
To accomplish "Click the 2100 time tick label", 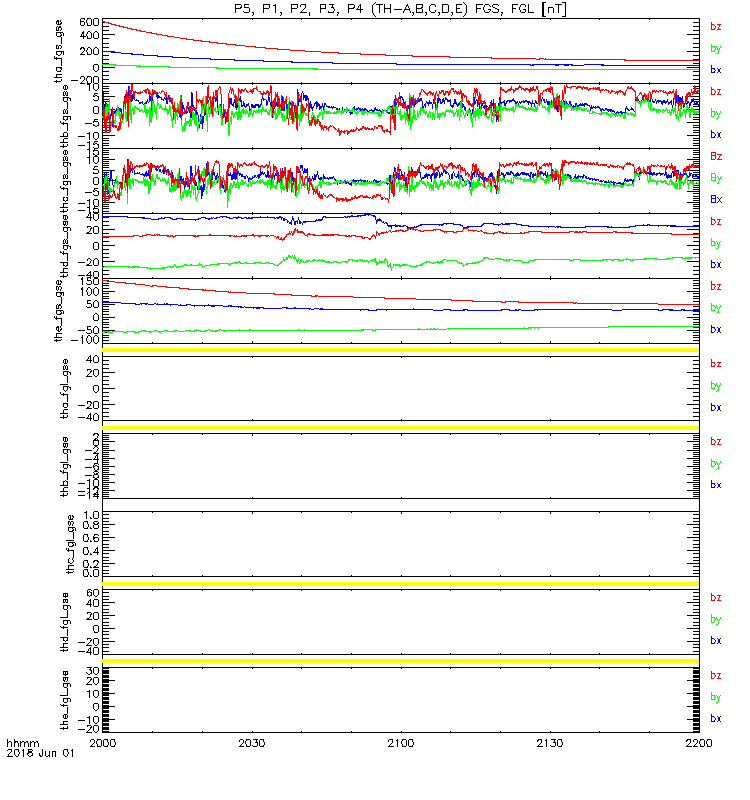I will tap(401, 743).
